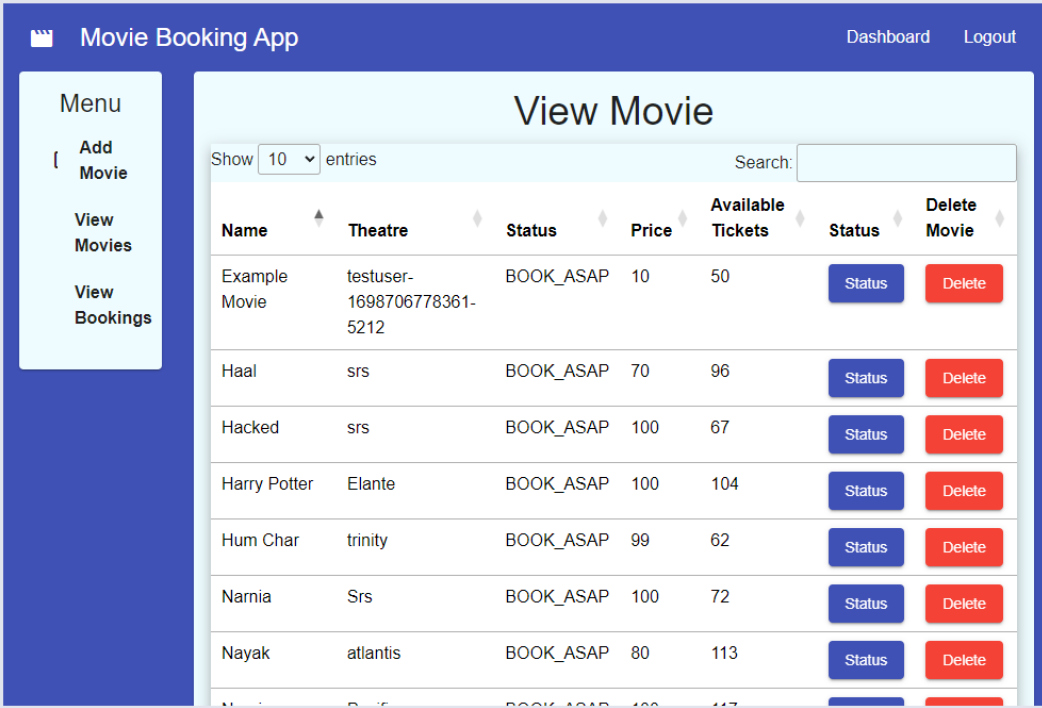The image size is (1042, 708).
Task: Go to View Movies menu item
Action: pyautogui.click(x=103, y=232)
